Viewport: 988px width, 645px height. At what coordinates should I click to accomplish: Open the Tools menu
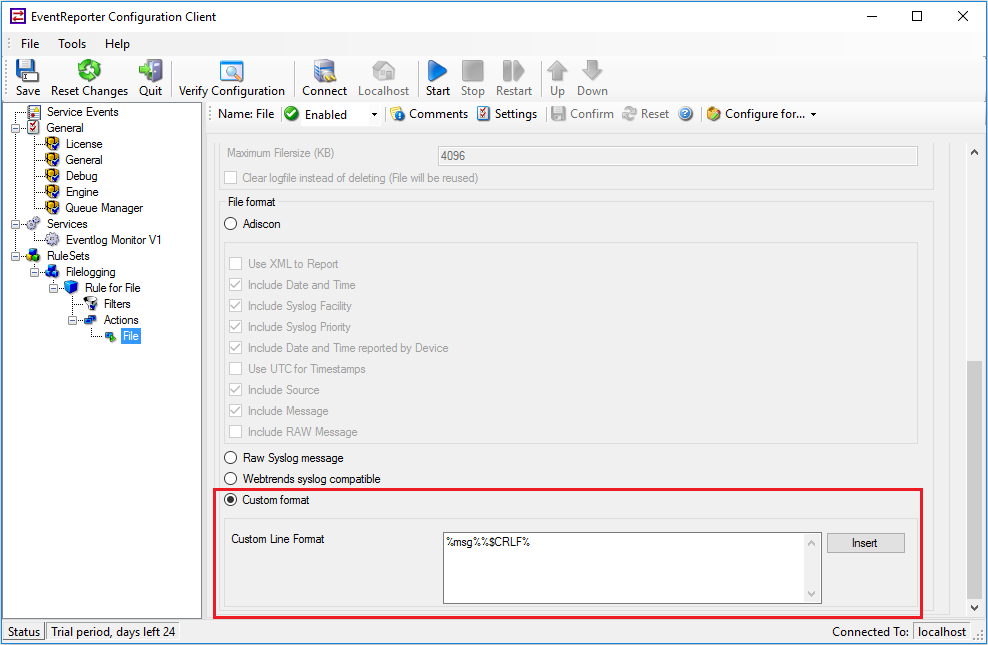click(72, 43)
